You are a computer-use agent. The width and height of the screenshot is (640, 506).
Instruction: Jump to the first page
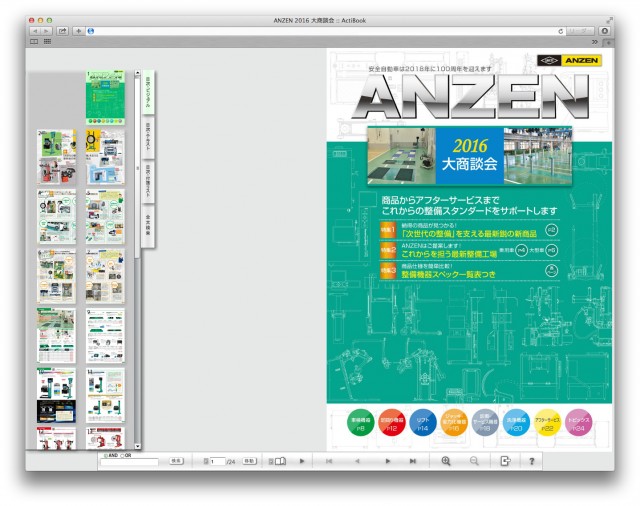pyautogui.click(x=329, y=461)
